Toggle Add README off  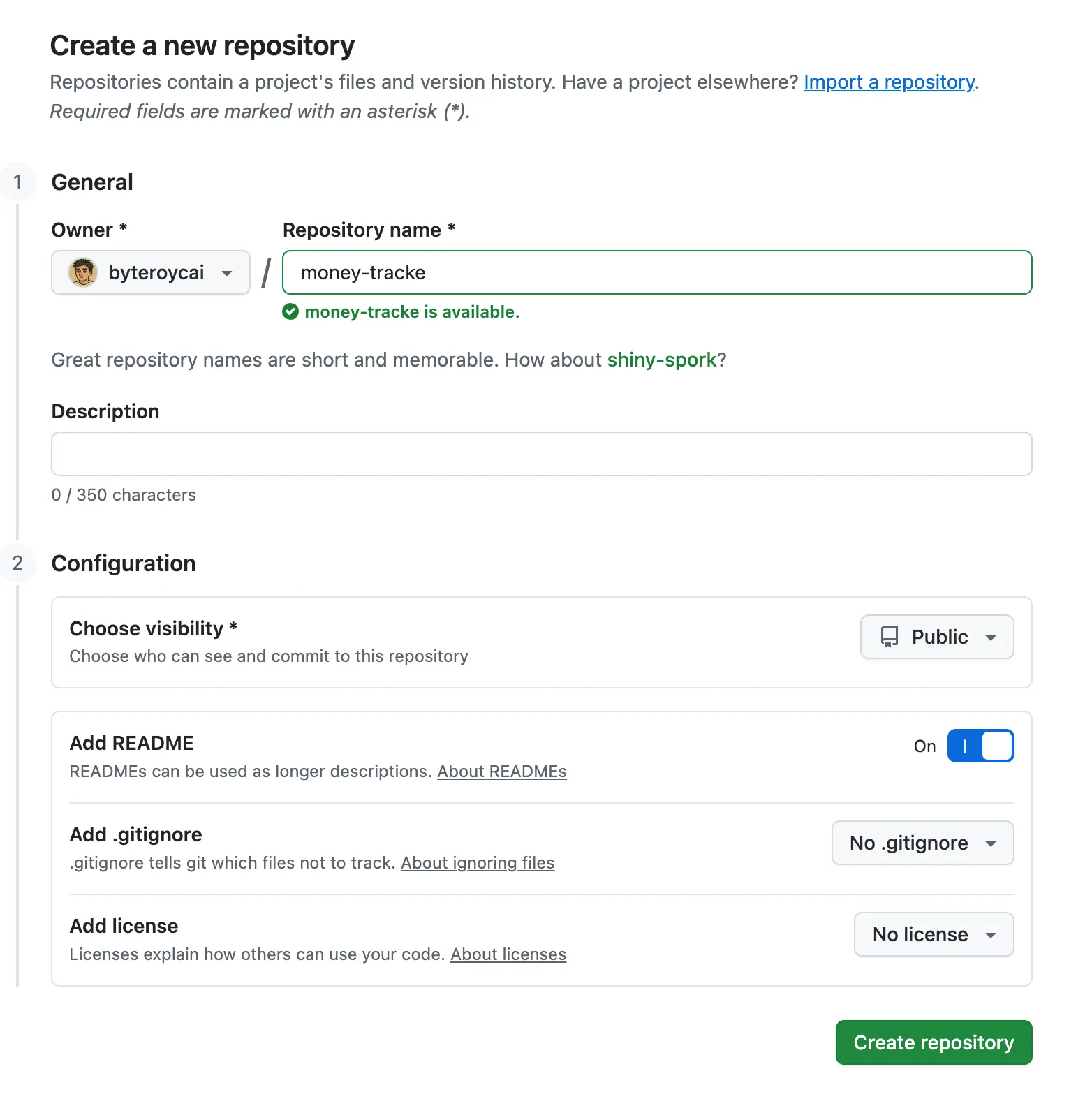click(x=980, y=746)
